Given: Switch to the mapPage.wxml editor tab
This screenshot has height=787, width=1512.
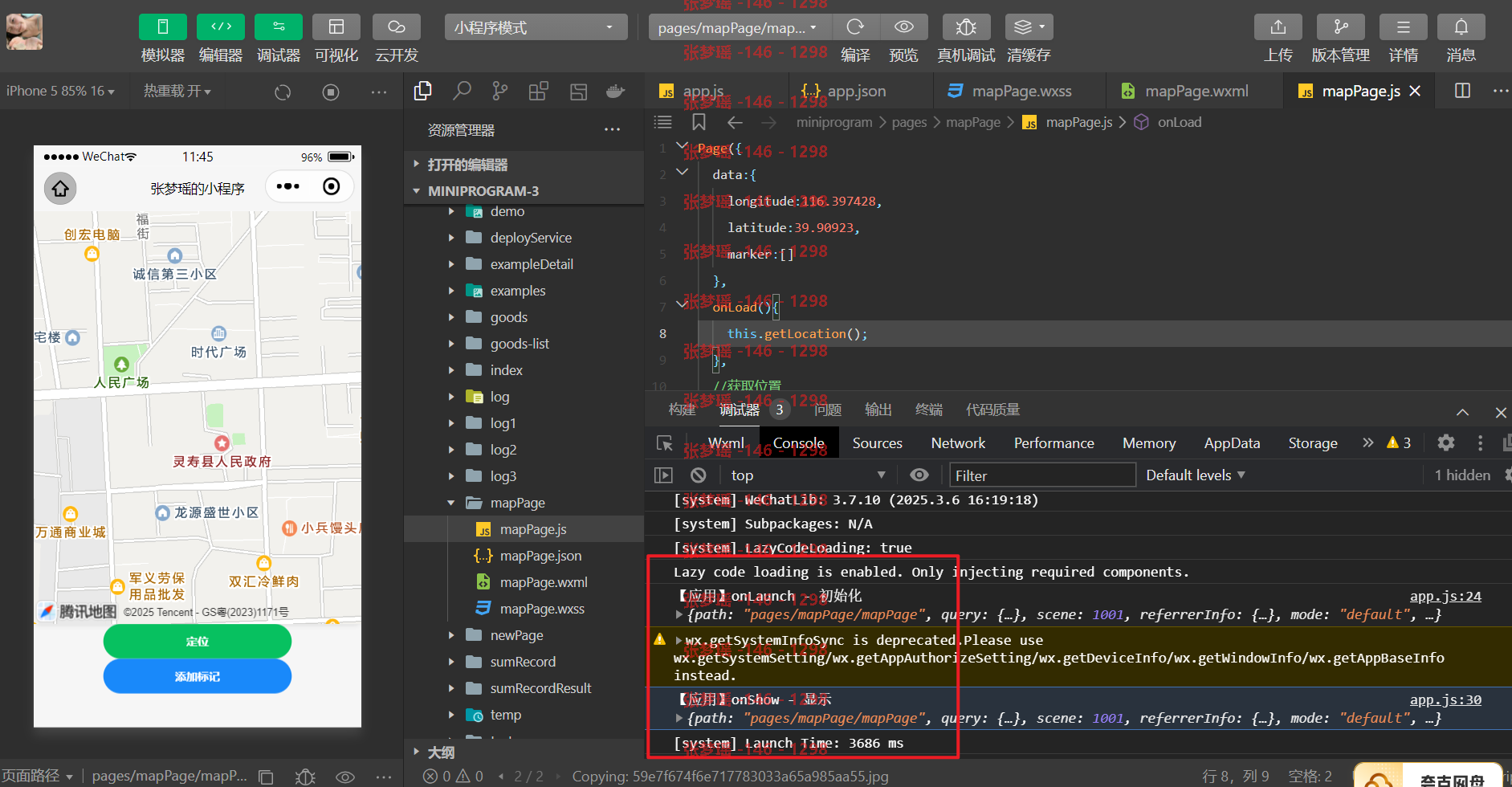Looking at the screenshot, I should click(x=1196, y=92).
